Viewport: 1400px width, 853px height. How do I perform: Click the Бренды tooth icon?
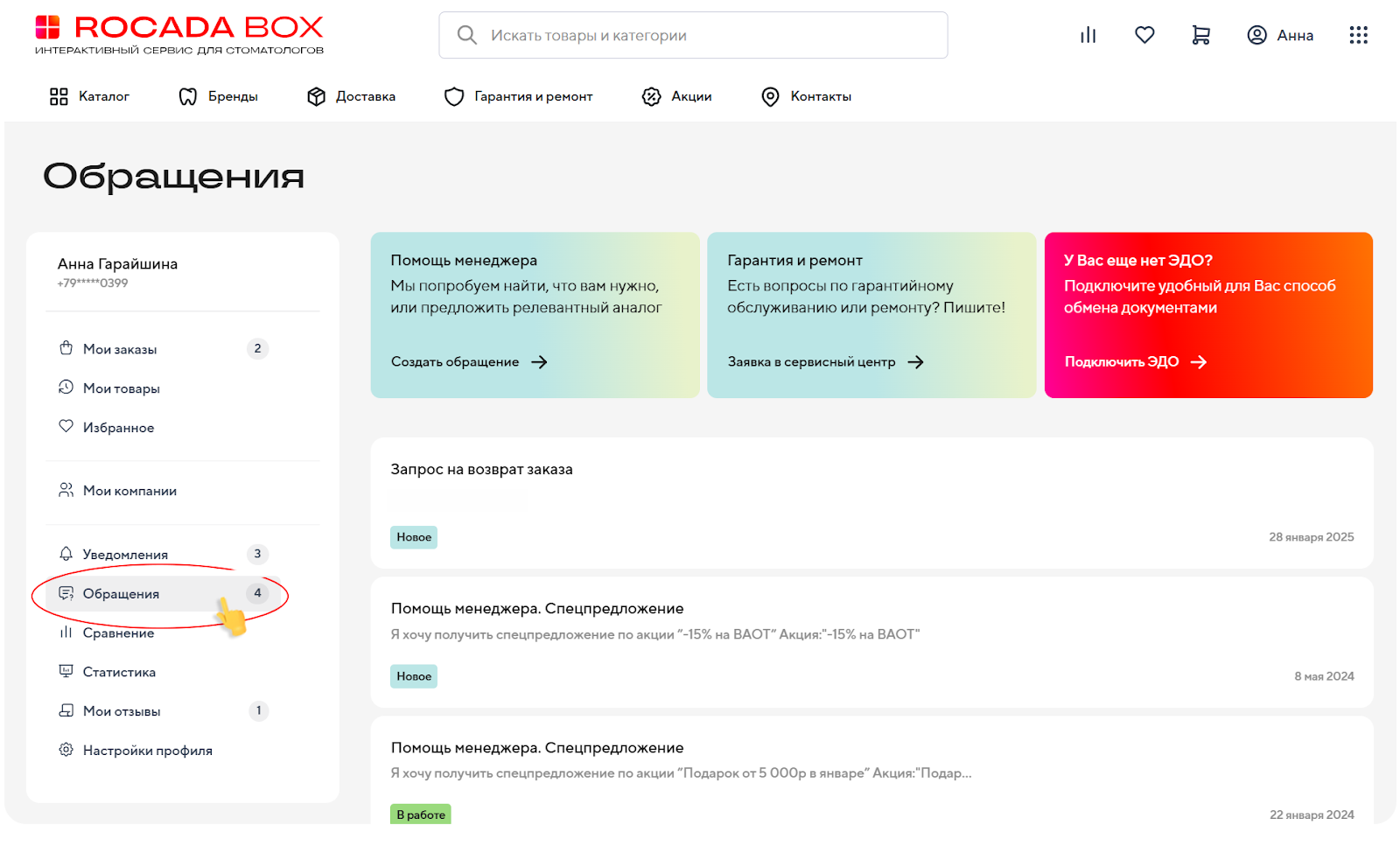click(x=188, y=96)
